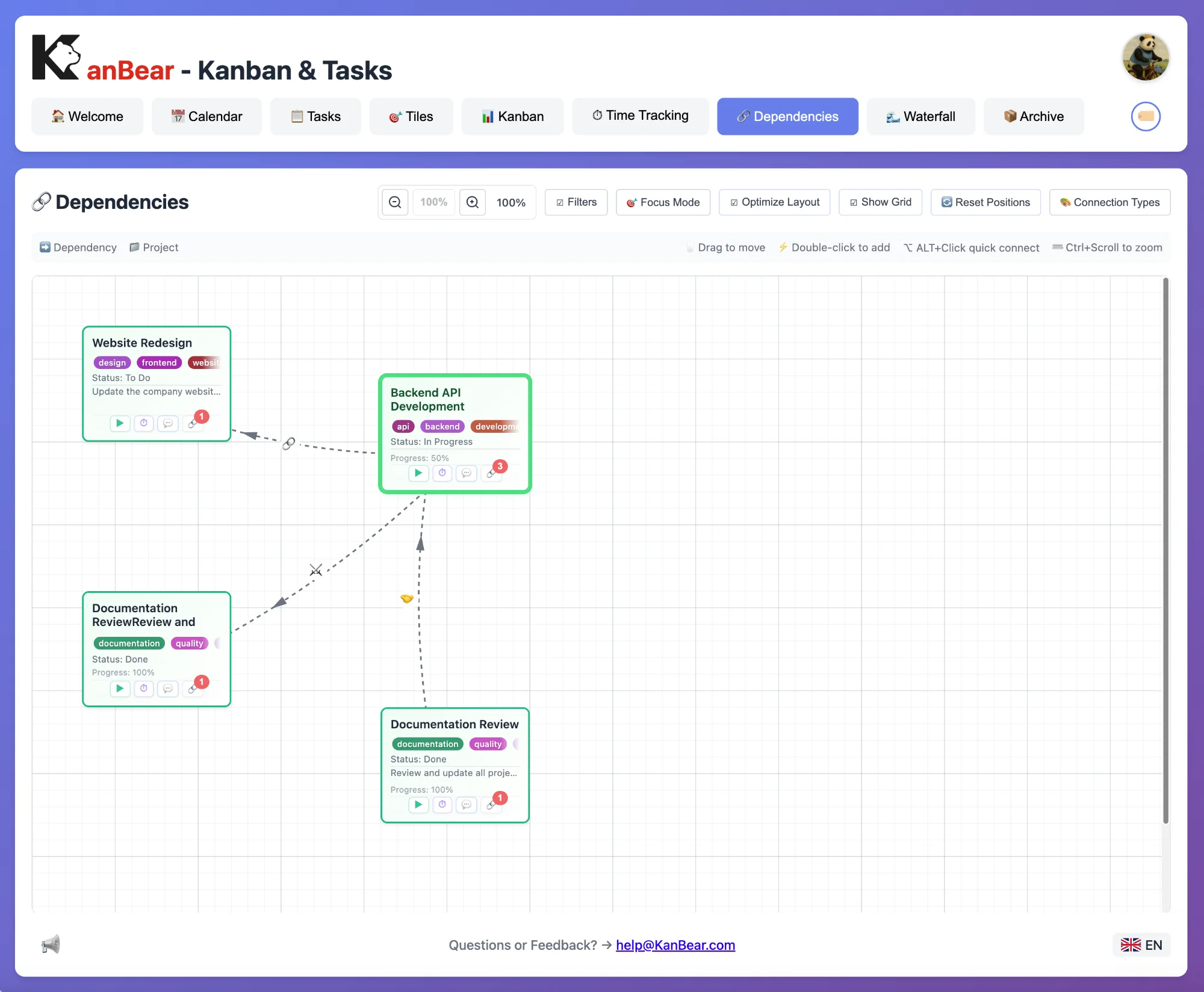Viewport: 1204px width, 992px height.
Task: Start the Backend API Development task play icon
Action: [418, 473]
